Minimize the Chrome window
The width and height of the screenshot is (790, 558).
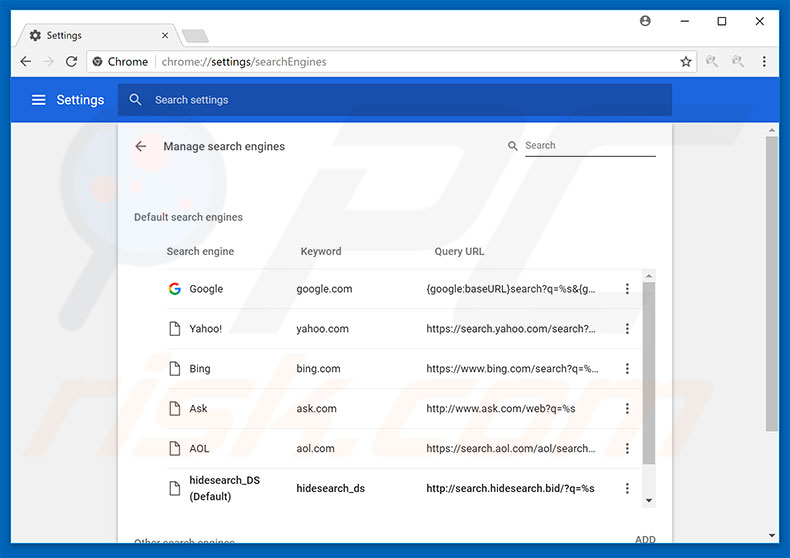(684, 21)
